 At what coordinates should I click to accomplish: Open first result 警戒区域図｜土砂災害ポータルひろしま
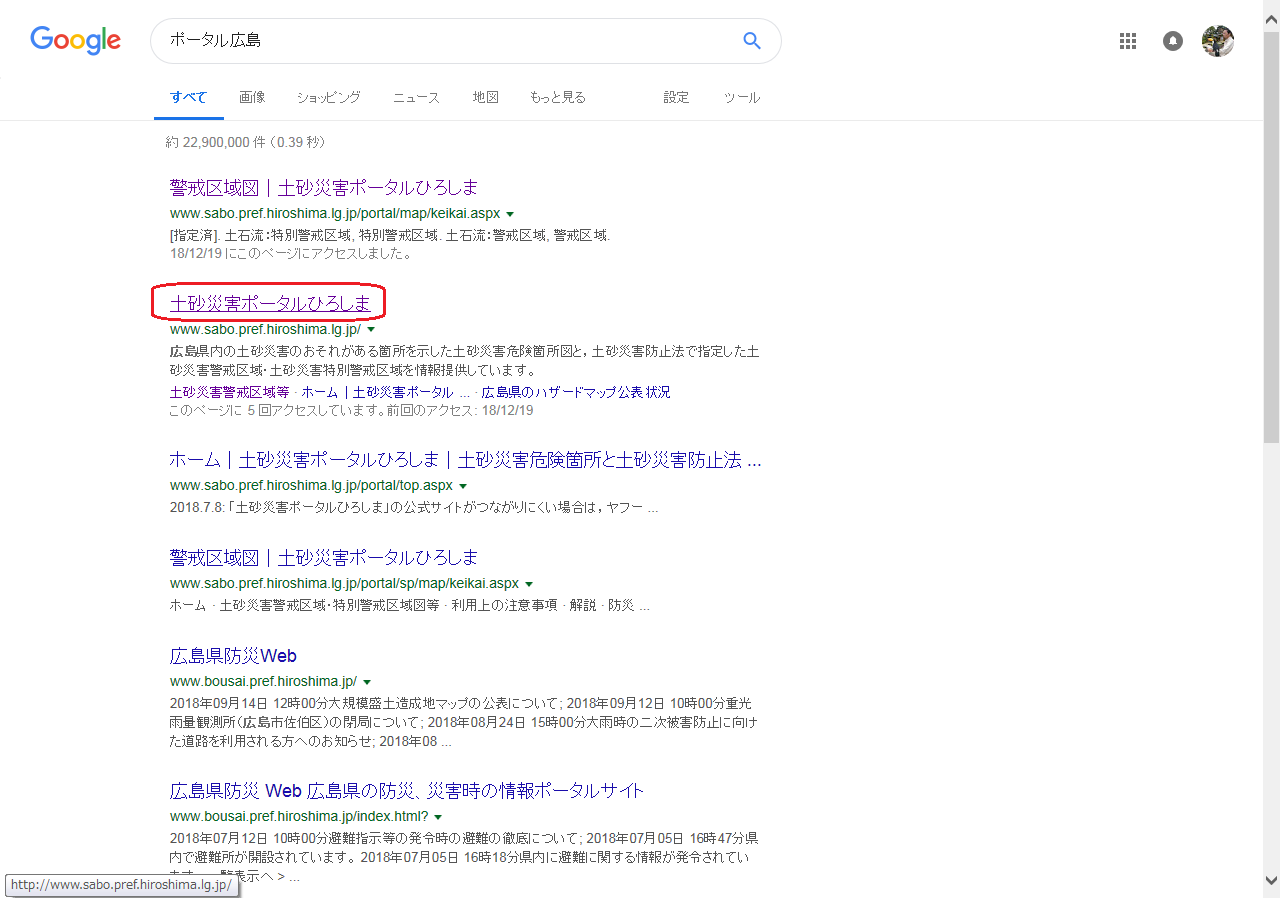tap(324, 187)
